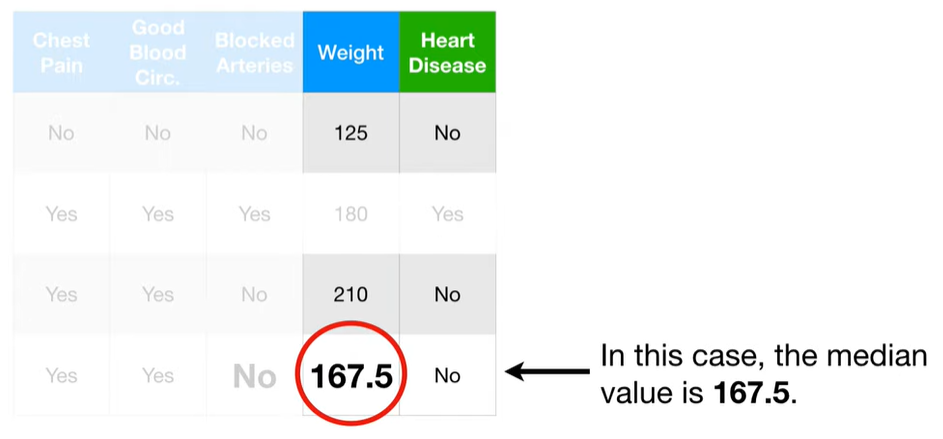Click the Weight column header
Viewport: 943px width, 439px height.
click(351, 52)
